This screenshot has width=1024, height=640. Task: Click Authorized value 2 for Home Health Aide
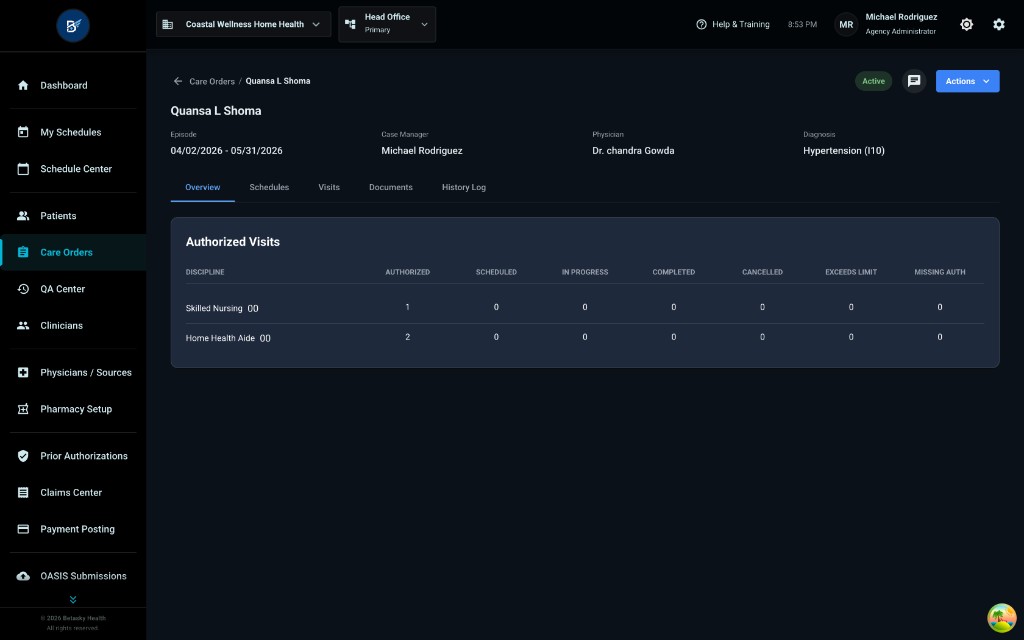[x=408, y=338]
